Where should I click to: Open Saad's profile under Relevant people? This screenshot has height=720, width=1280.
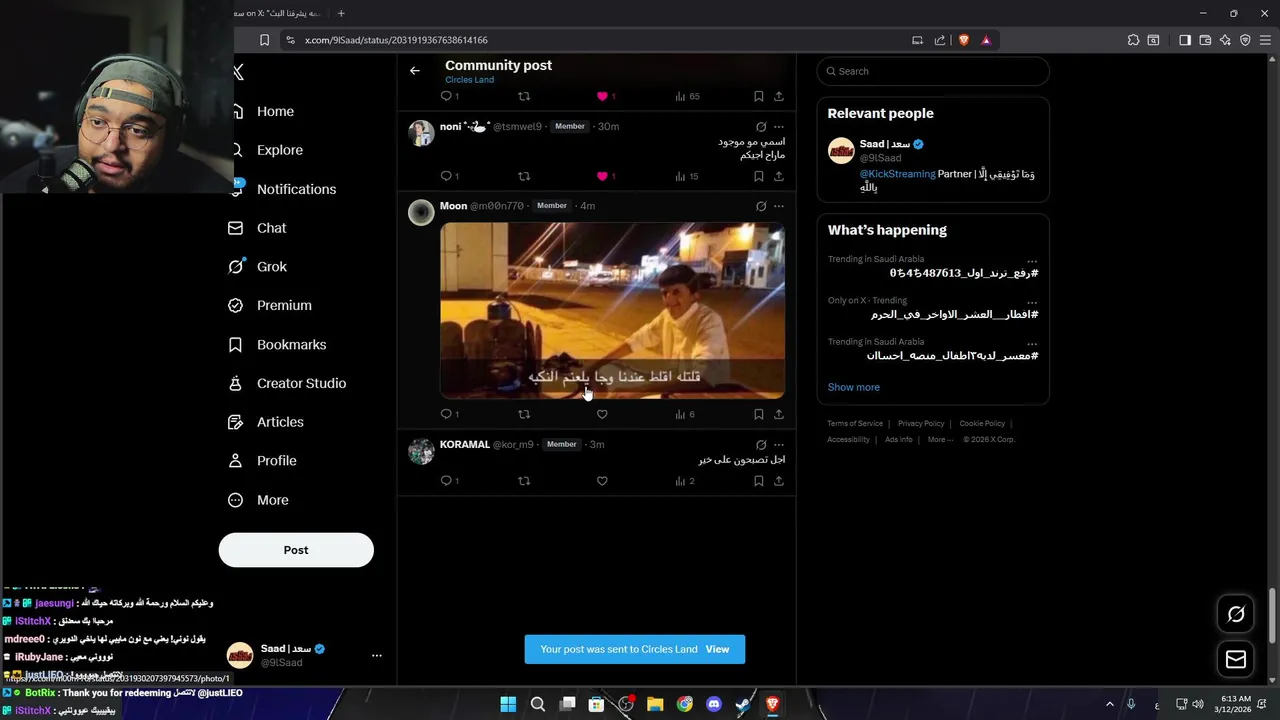pos(885,144)
